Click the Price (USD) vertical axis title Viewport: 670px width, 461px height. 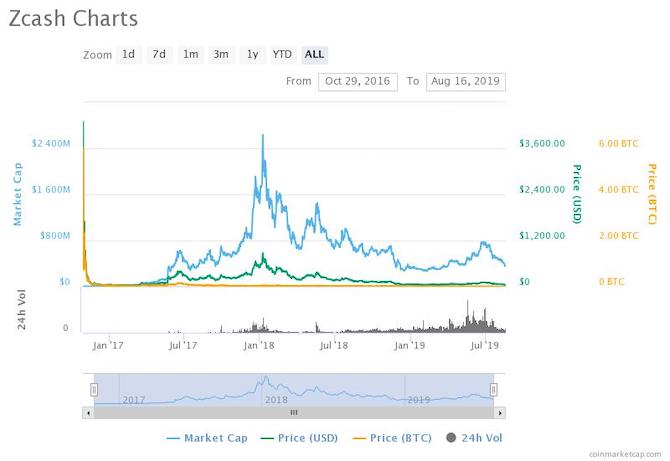coord(577,194)
